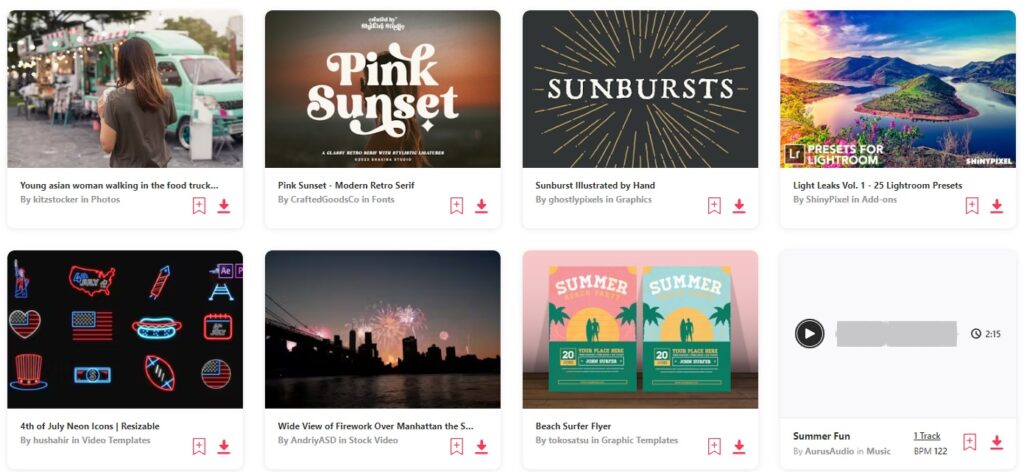Image resolution: width=1024 pixels, height=472 pixels.
Task: Open the Pink Sunset font preview image
Action: point(383,89)
